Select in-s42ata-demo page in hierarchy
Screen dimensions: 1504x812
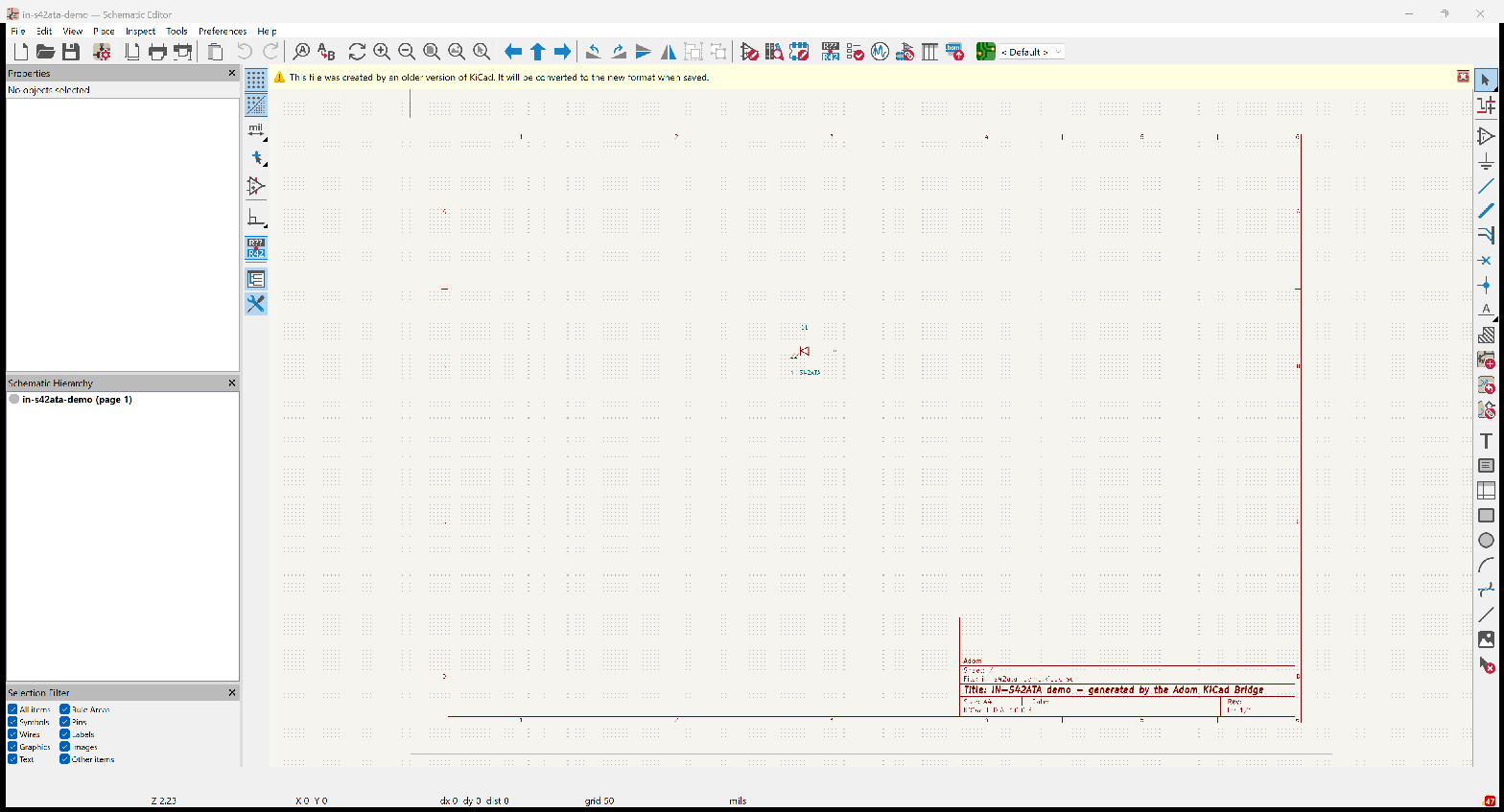click(77, 400)
